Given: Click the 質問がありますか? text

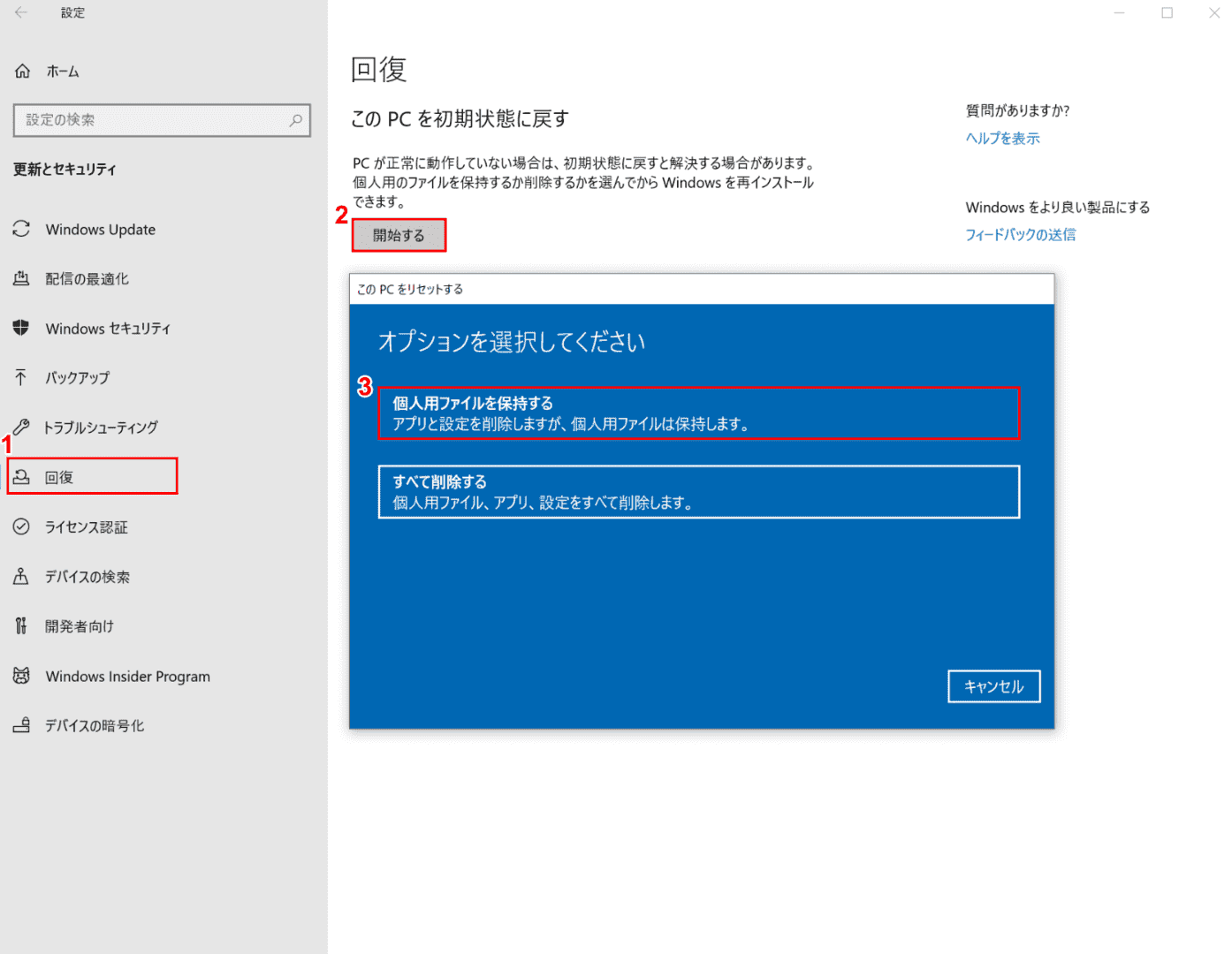Looking at the screenshot, I should tap(1018, 110).
